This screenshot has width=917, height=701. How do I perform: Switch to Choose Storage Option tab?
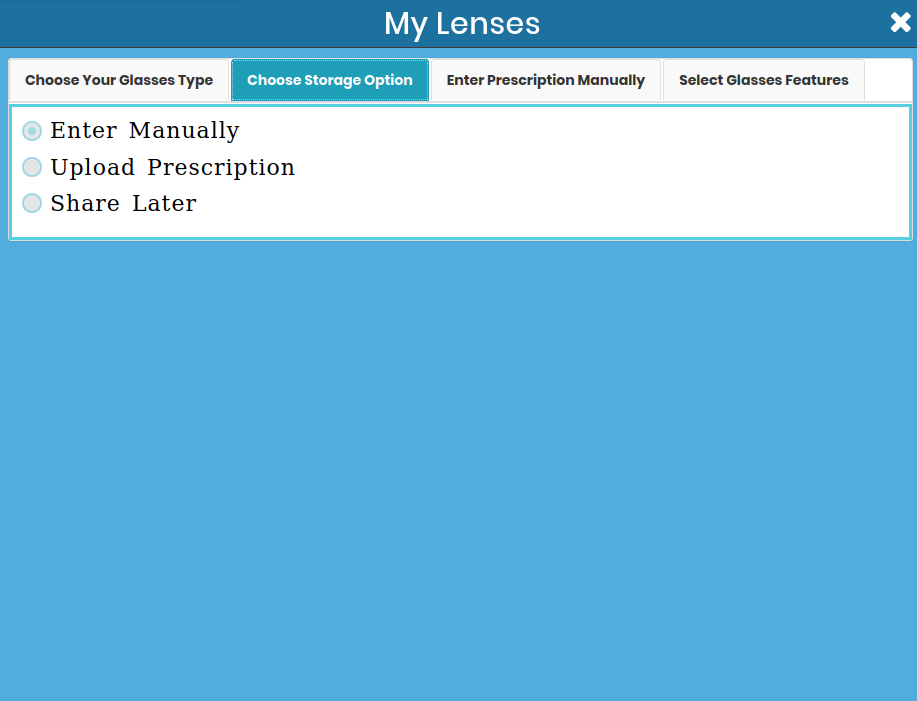point(330,80)
